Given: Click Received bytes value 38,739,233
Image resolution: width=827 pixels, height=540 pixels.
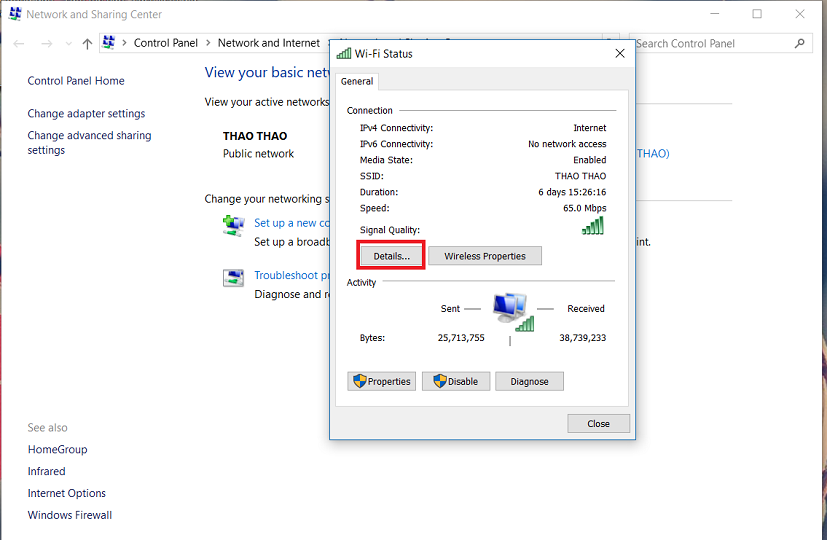Looking at the screenshot, I should (583, 338).
